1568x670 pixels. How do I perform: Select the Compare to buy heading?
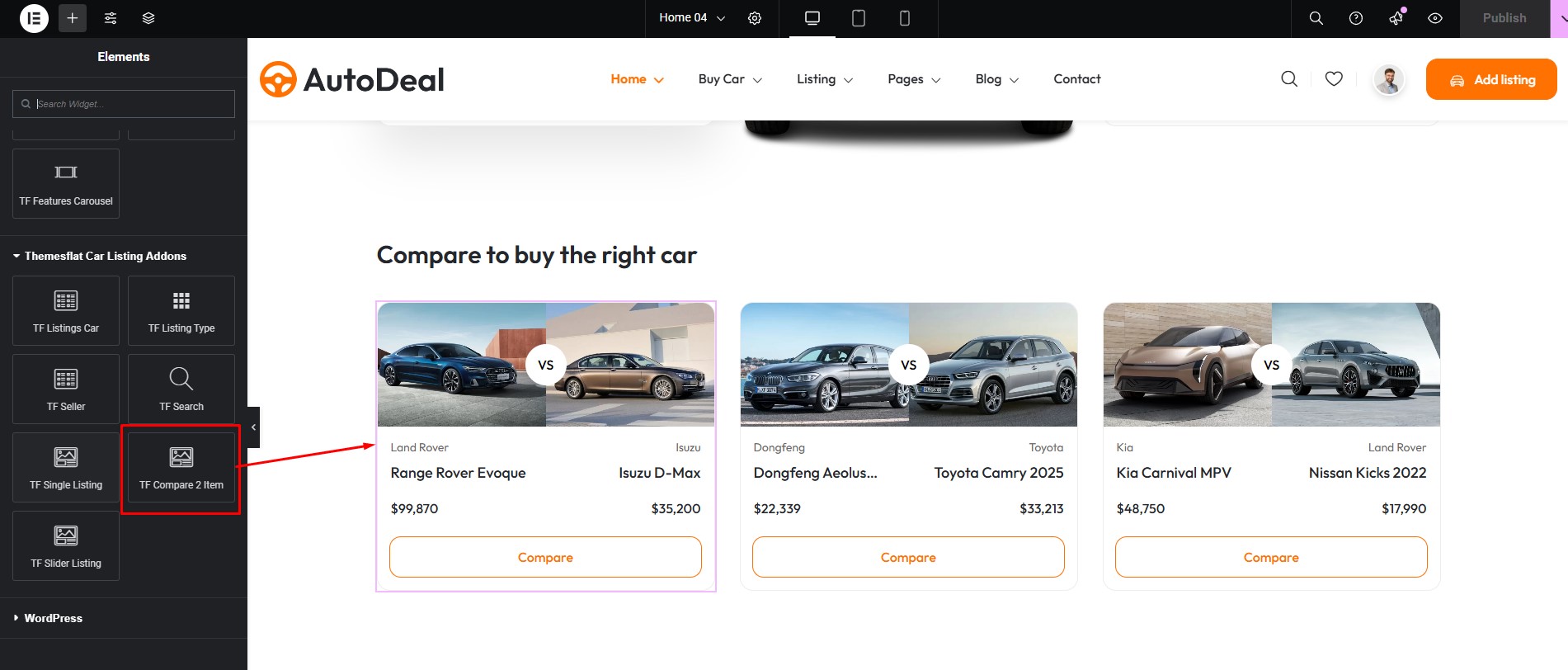pyautogui.click(x=537, y=255)
